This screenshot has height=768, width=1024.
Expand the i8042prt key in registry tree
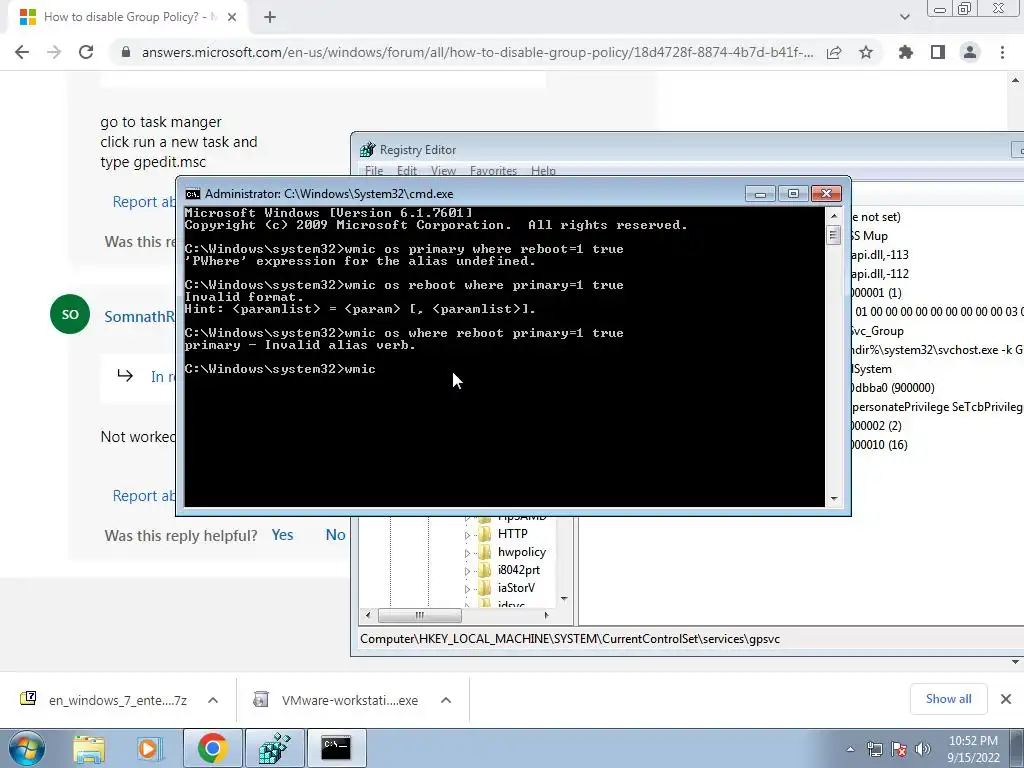[467, 571]
